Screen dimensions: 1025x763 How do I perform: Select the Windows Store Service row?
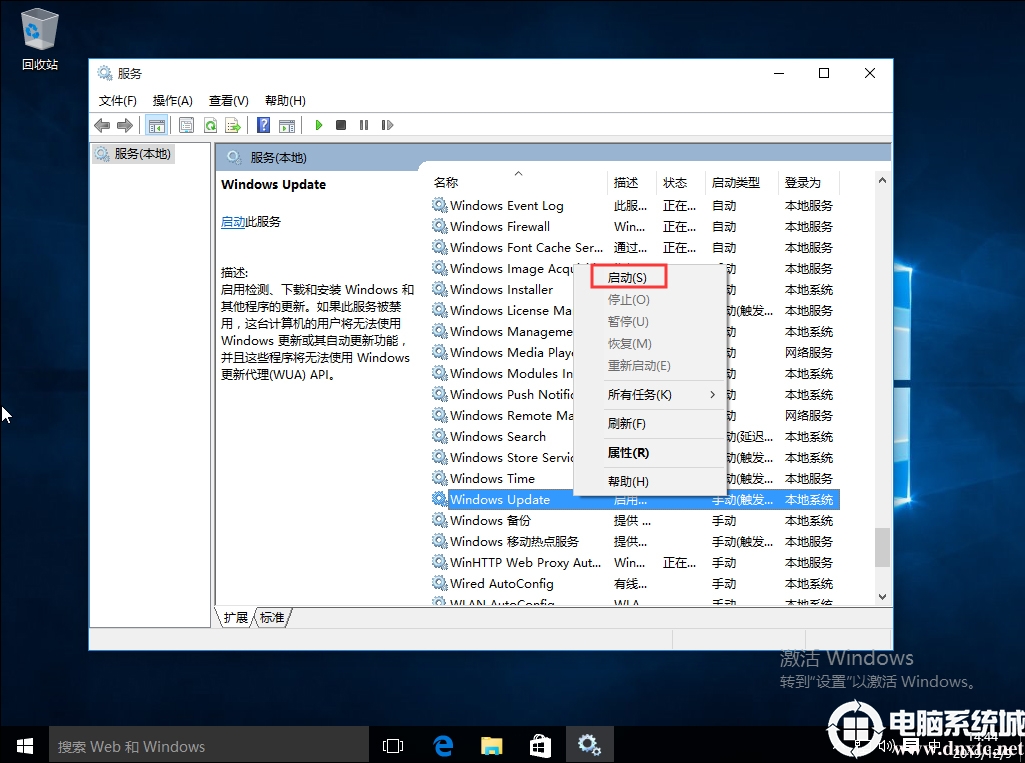tap(501, 457)
